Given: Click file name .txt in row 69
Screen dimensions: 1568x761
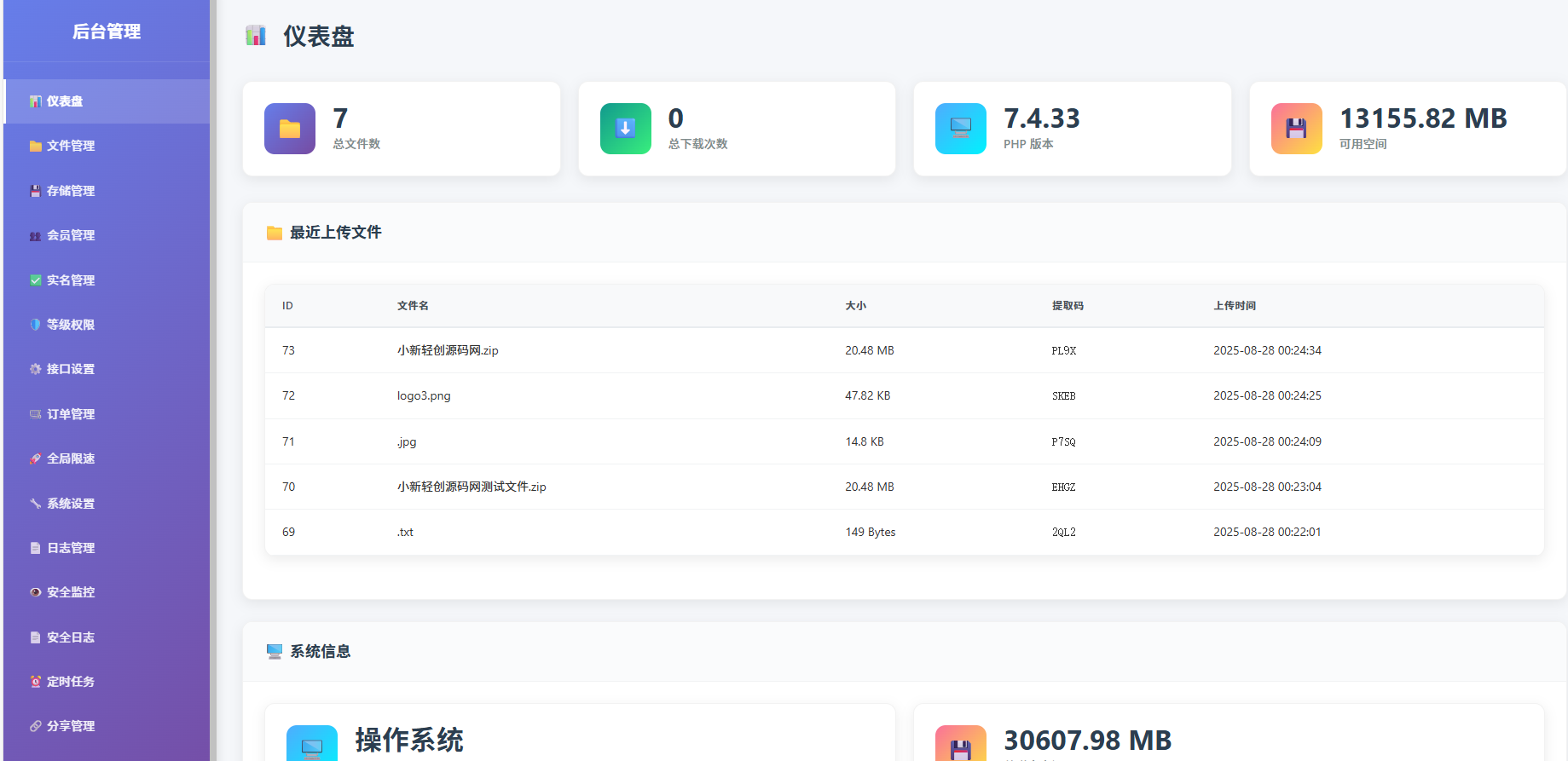Looking at the screenshot, I should pos(405,532).
